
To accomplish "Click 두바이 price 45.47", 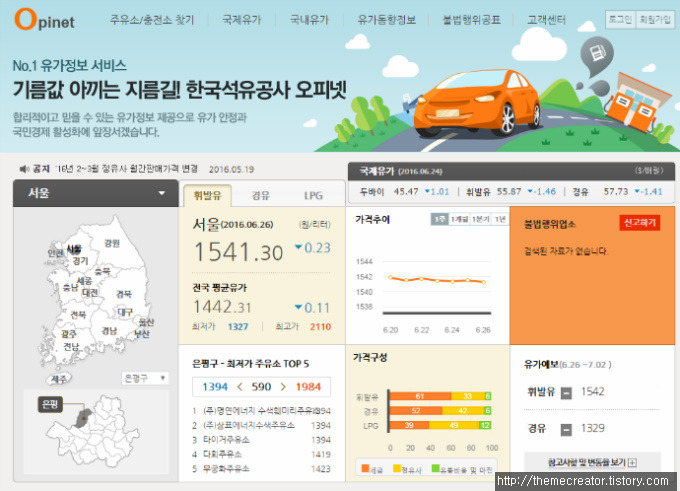I will 406,192.
